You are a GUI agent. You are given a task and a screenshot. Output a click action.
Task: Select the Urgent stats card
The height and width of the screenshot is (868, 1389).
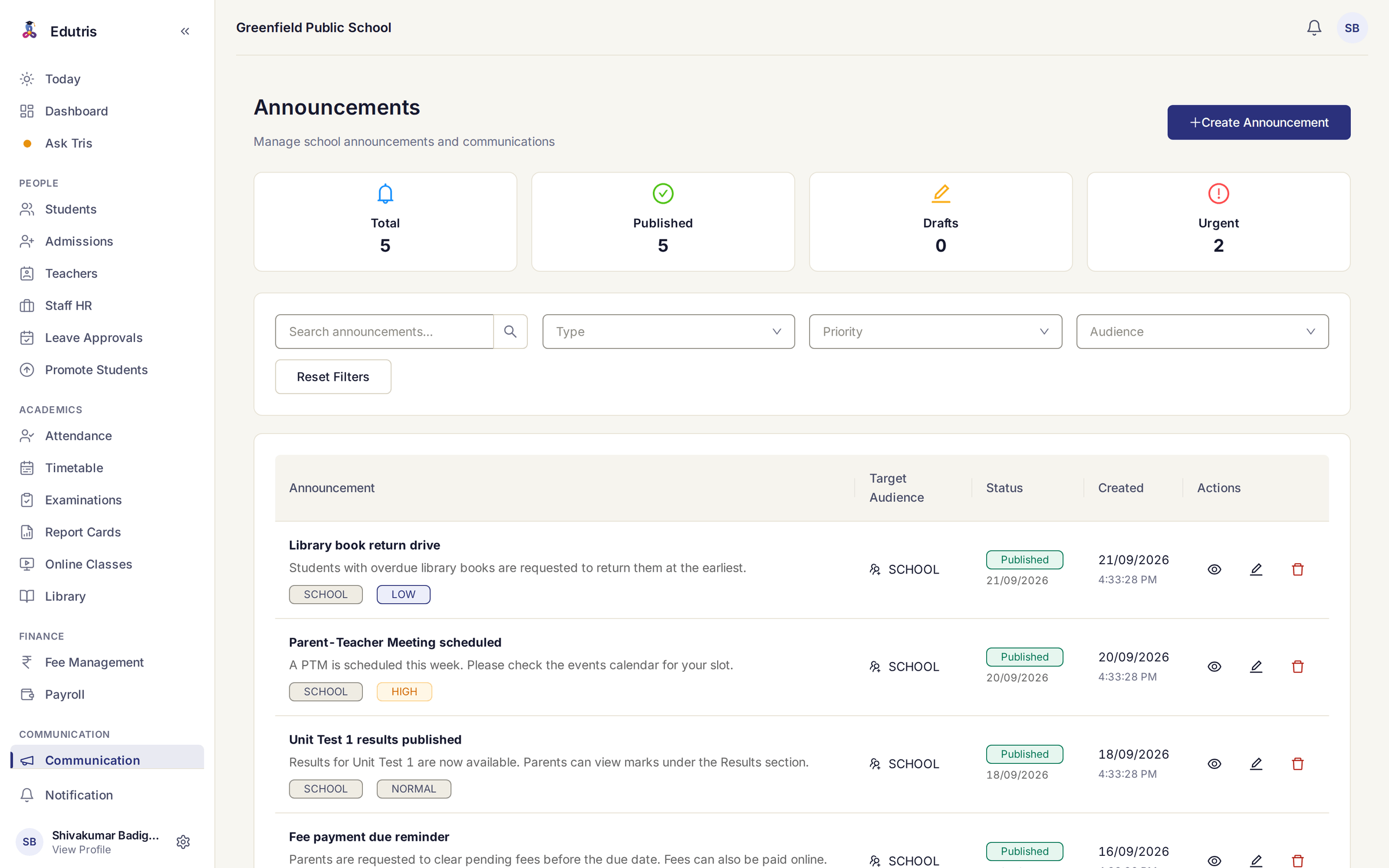tap(1218, 222)
